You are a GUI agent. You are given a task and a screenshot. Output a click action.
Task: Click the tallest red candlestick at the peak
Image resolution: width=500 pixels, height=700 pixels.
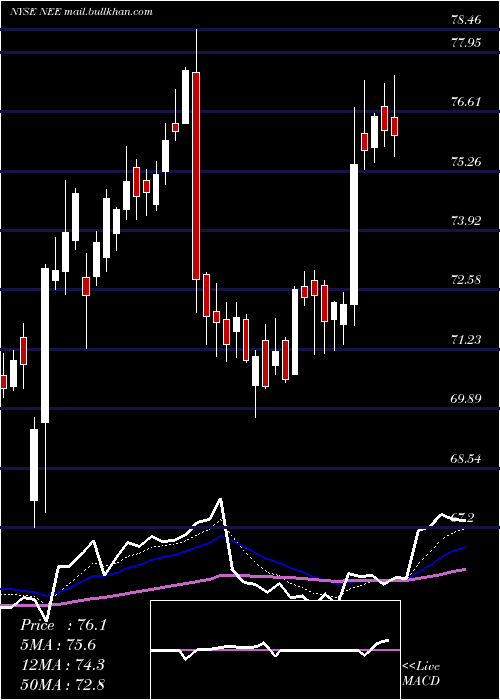pos(196,176)
